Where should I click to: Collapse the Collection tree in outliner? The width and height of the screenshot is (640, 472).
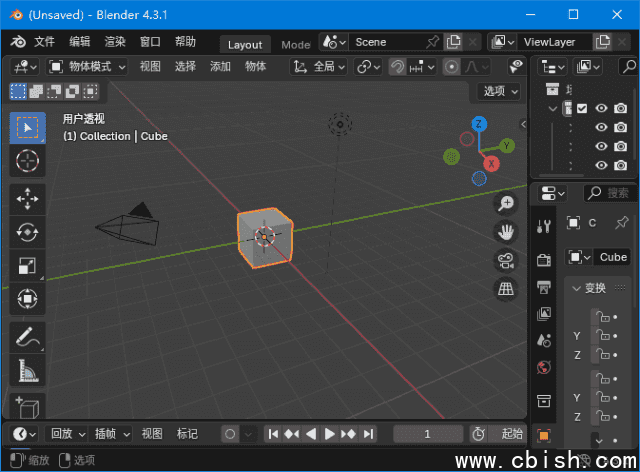552,109
